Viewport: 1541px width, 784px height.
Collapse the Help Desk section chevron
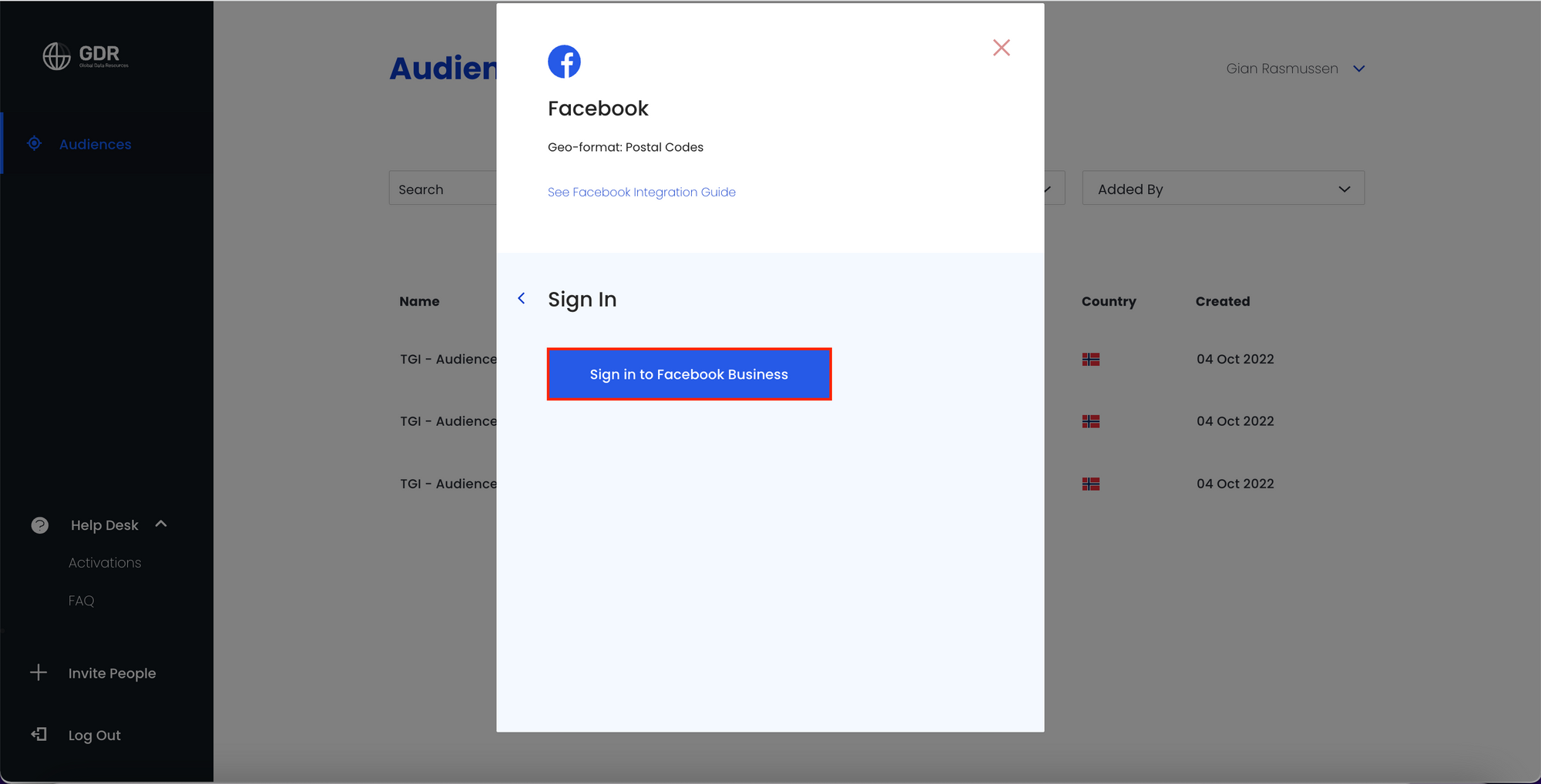click(161, 524)
